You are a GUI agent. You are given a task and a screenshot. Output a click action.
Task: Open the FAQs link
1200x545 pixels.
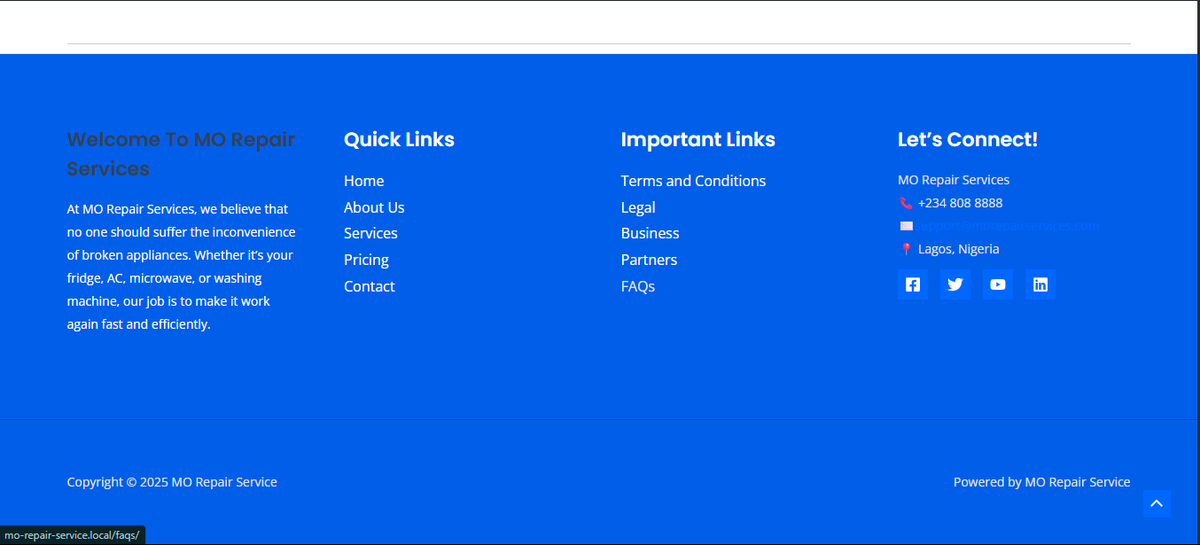coord(638,286)
